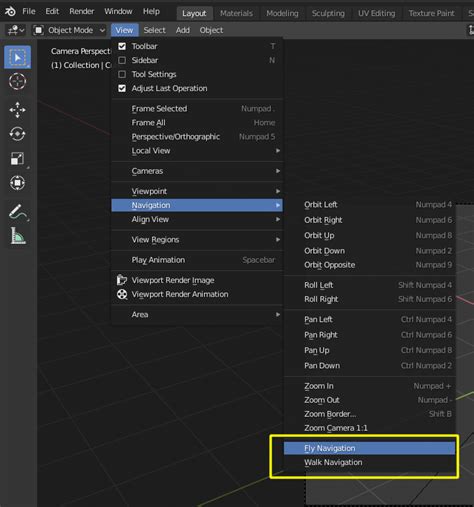
Task: Open the Help menu
Action: (x=151, y=11)
